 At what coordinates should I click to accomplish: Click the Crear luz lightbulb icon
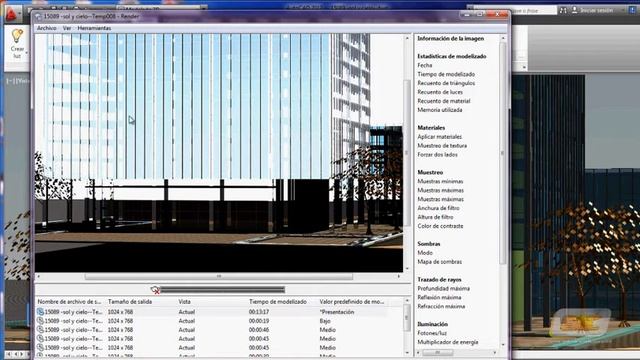pyautogui.click(x=17, y=36)
